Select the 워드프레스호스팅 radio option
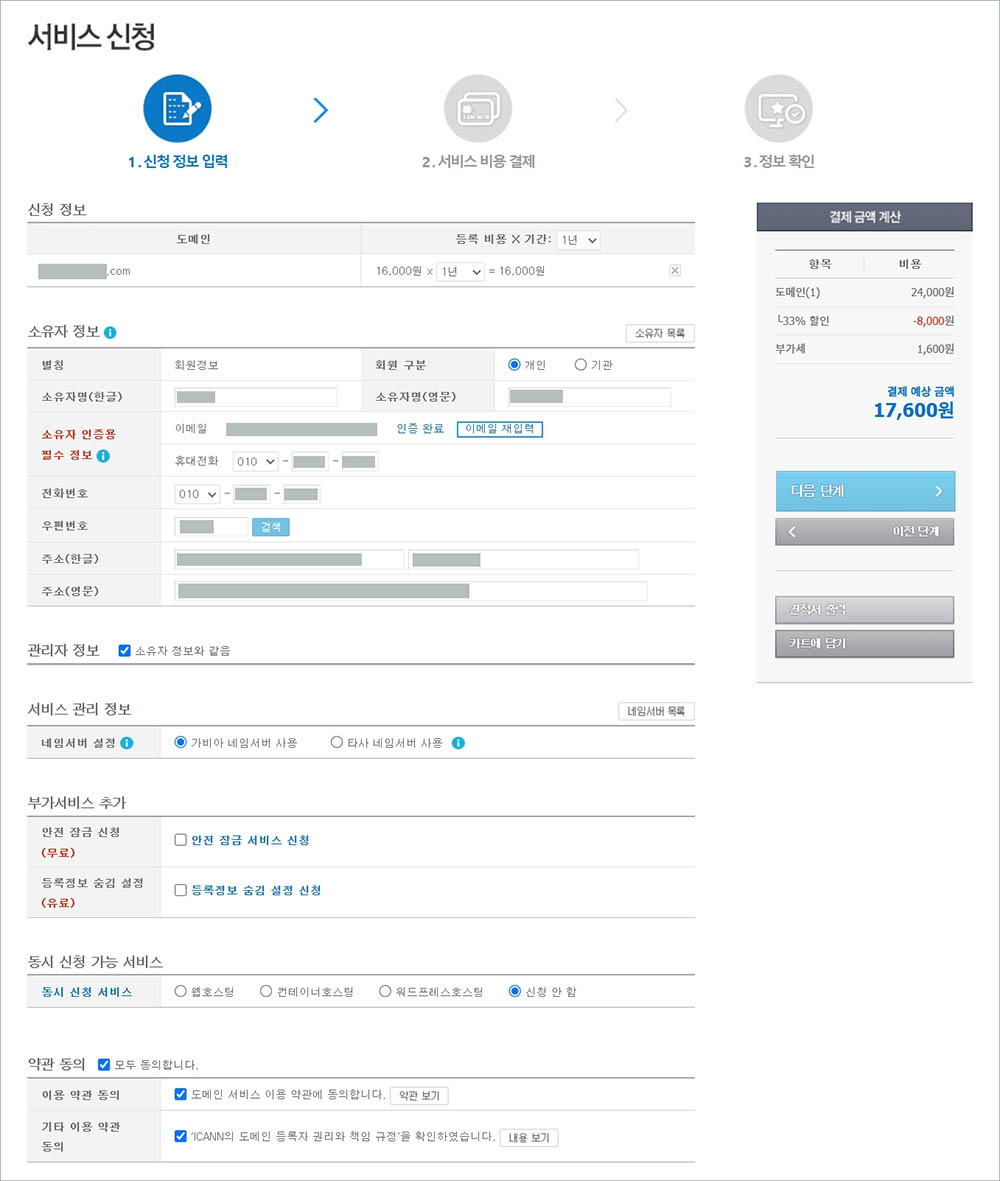Image resolution: width=1000 pixels, height=1181 pixels. [385, 991]
